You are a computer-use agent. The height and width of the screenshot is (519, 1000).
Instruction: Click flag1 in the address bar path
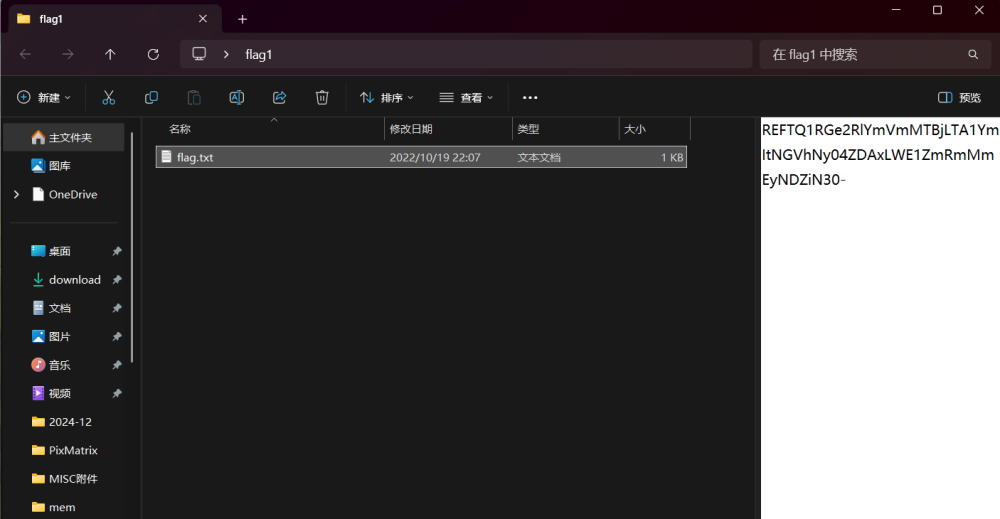[258, 55]
